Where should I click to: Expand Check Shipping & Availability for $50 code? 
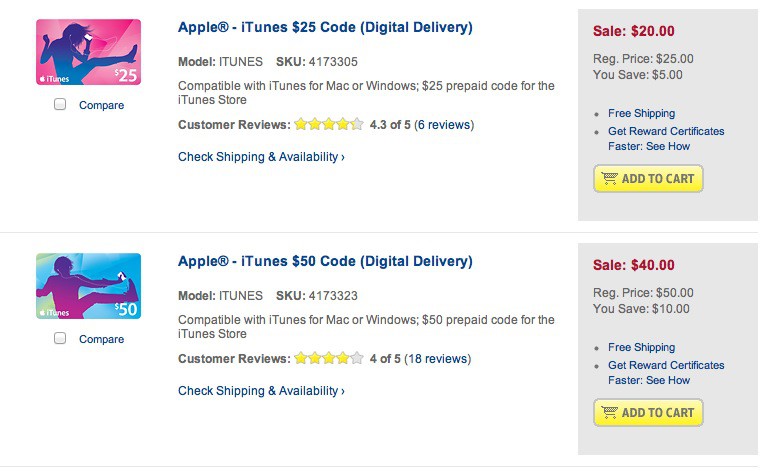(261, 391)
